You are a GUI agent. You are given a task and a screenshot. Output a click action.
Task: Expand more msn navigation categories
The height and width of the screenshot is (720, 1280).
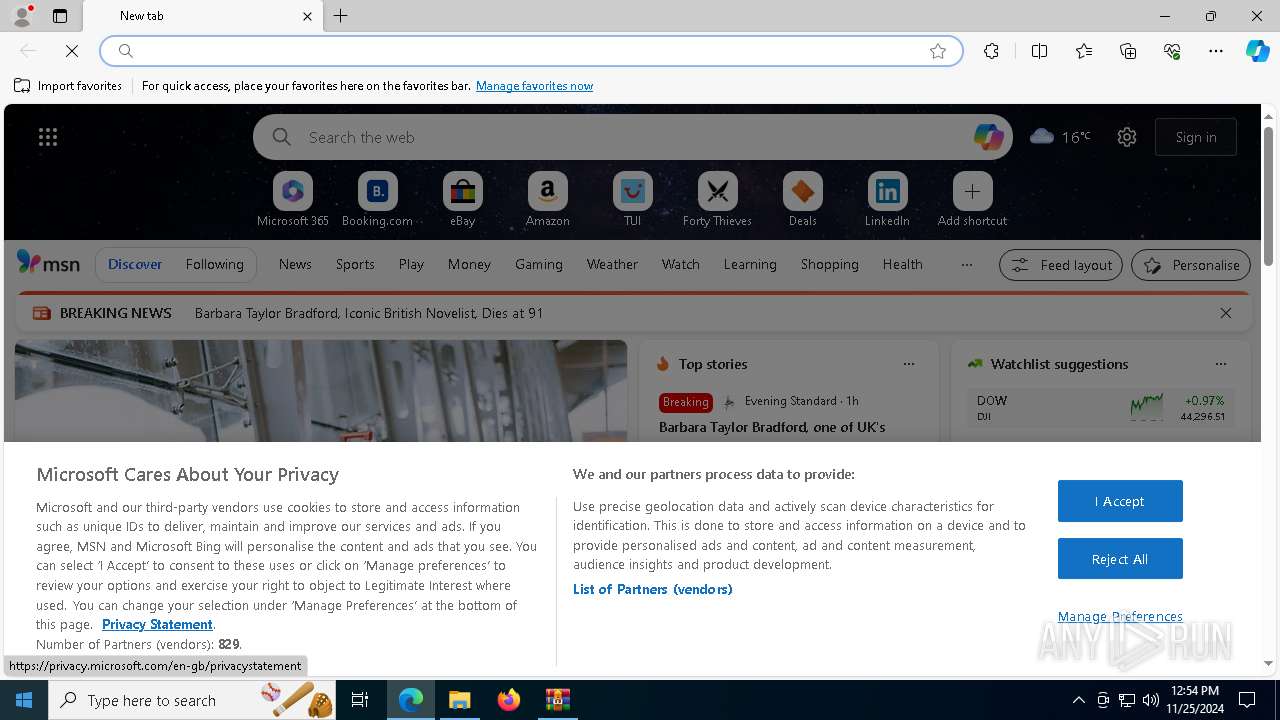[966, 264]
